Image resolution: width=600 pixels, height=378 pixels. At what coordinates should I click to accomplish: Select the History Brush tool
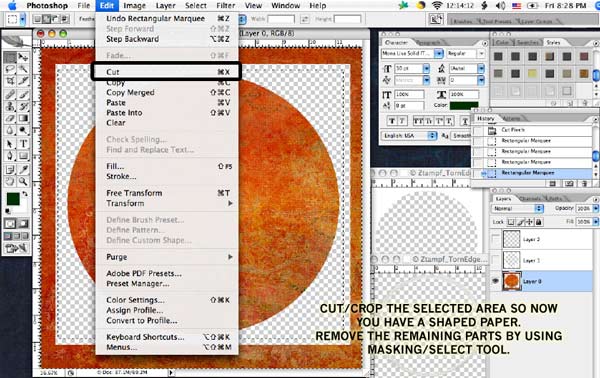point(23,106)
